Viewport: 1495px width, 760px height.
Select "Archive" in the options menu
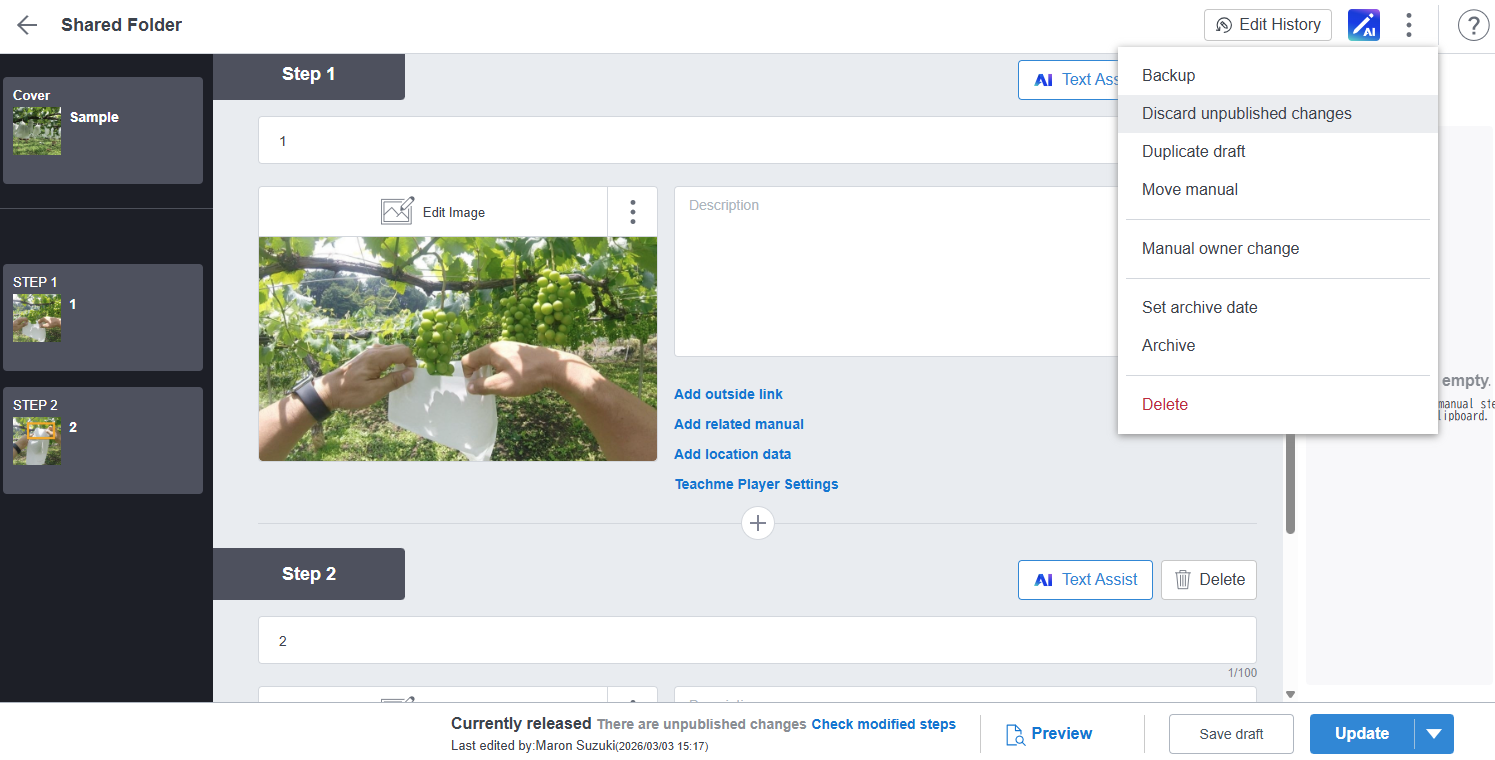coord(1168,345)
